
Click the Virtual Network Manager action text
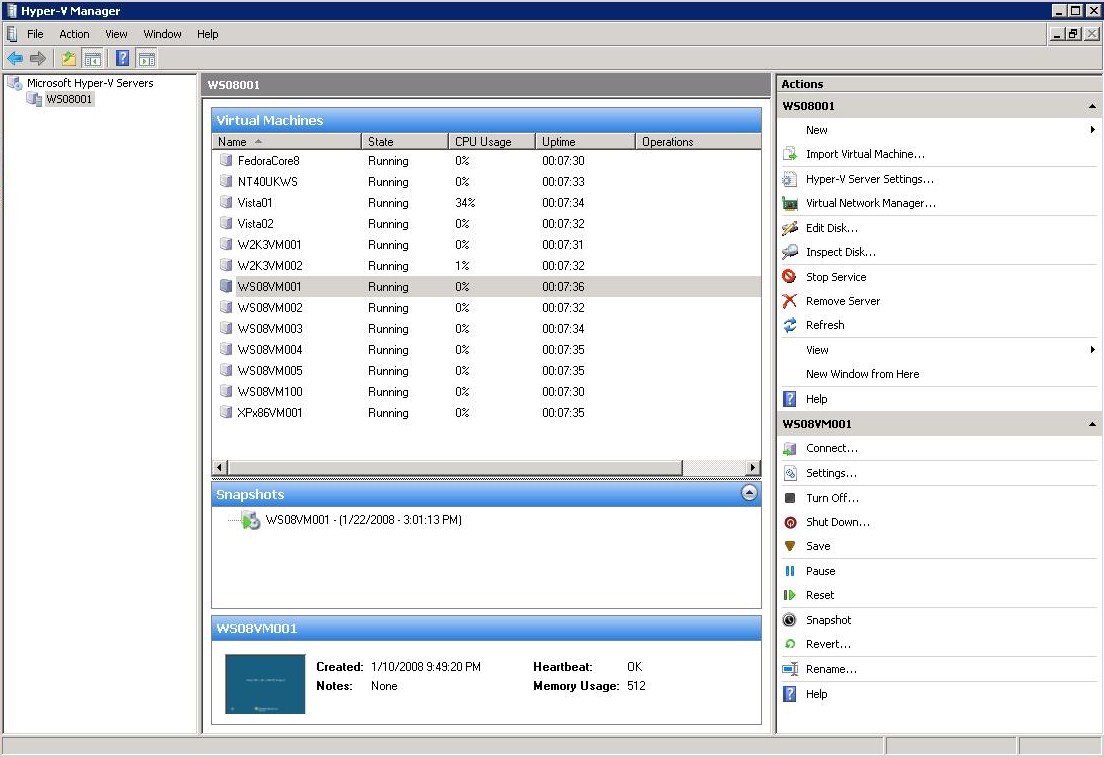[x=871, y=204]
